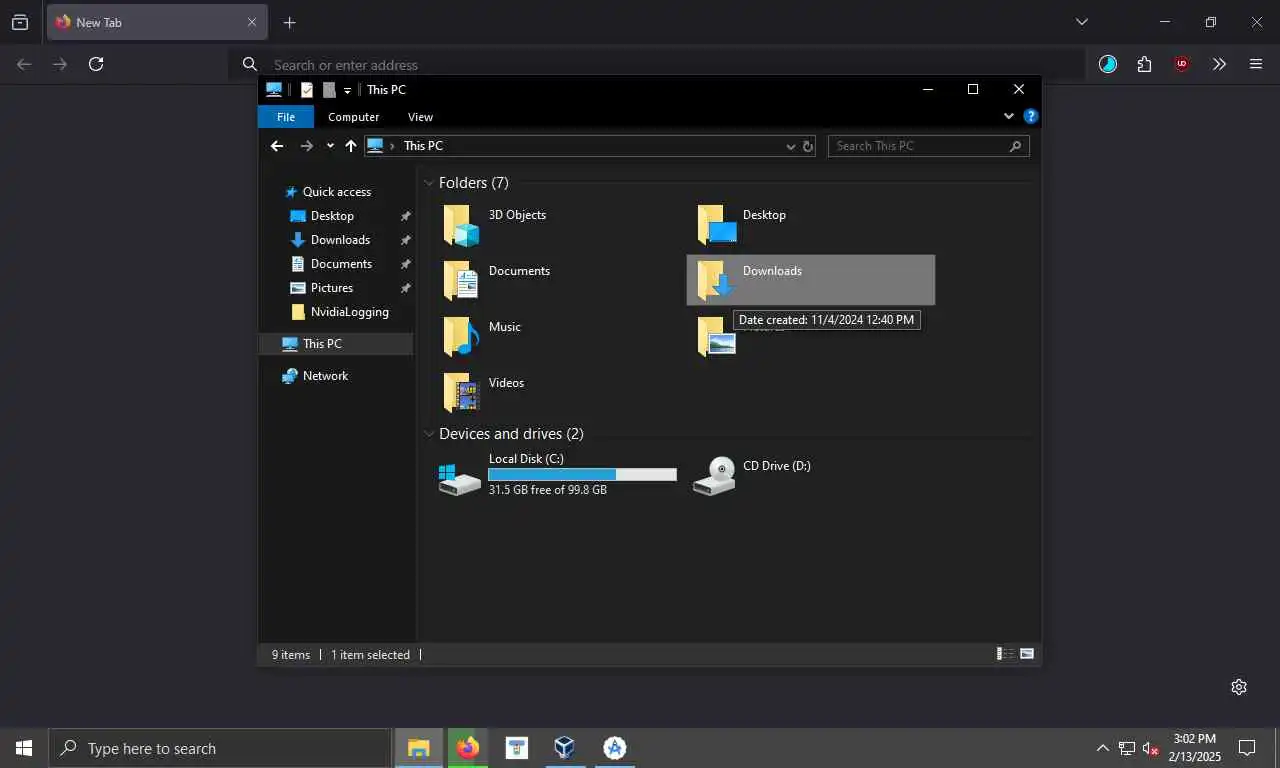
Task: Click the "31.5 GB free of 99.8 GB" text
Action: click(x=548, y=490)
